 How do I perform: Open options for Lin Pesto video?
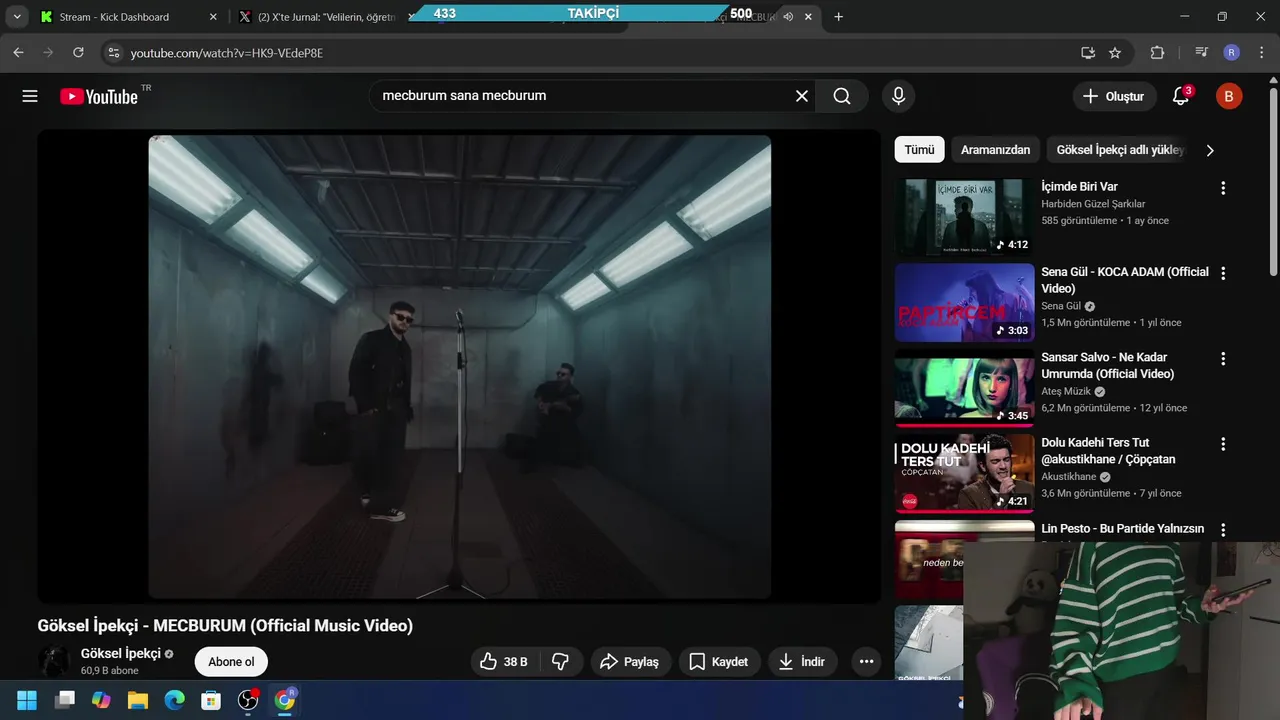1222,530
